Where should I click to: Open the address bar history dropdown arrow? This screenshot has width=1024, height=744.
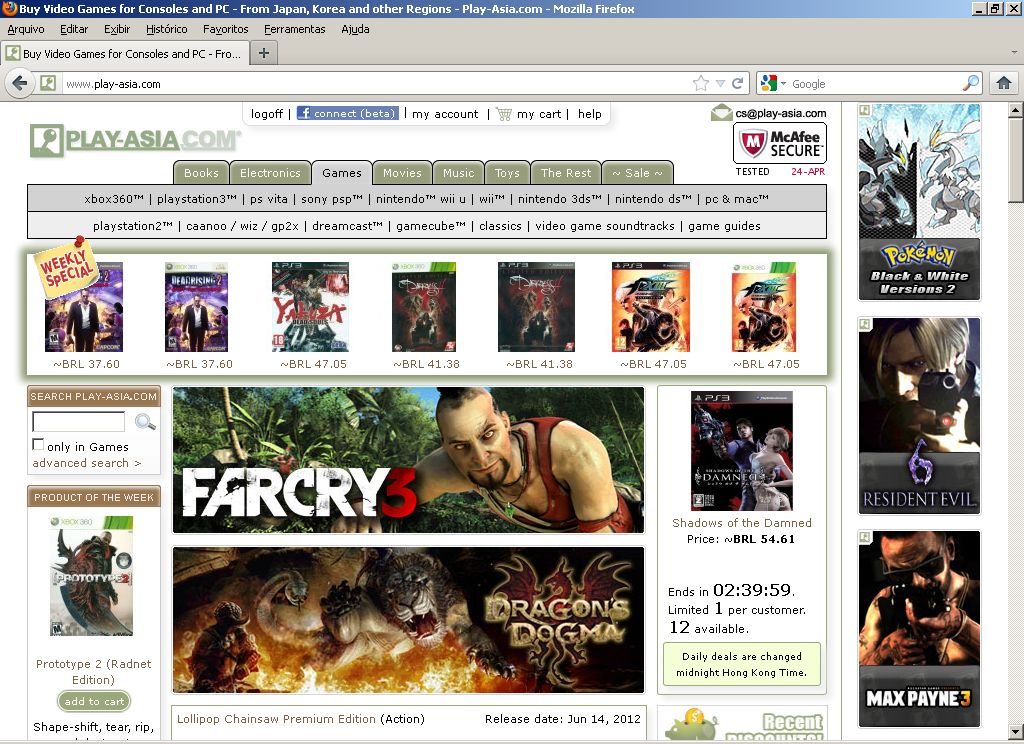[x=720, y=84]
